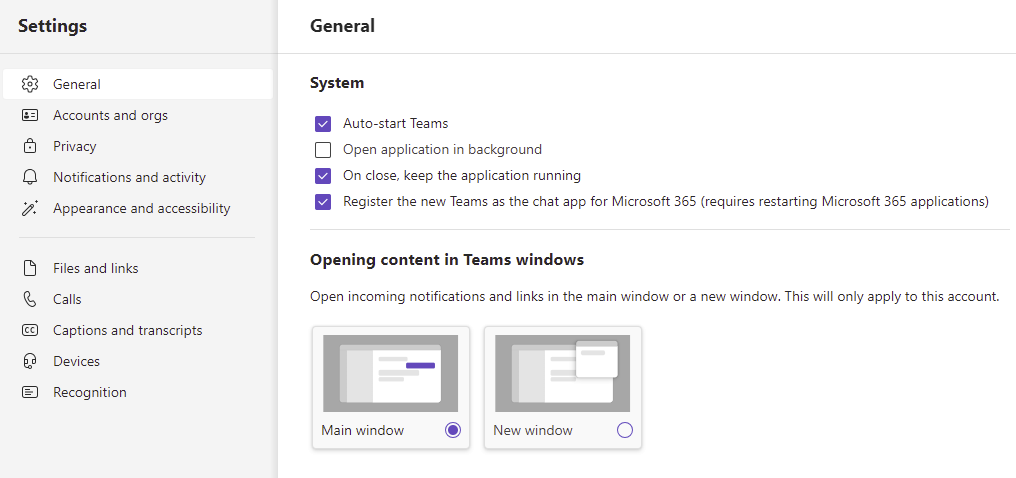Open Captions and transcripts settings
The width and height of the screenshot is (1016, 478).
[x=138, y=330]
